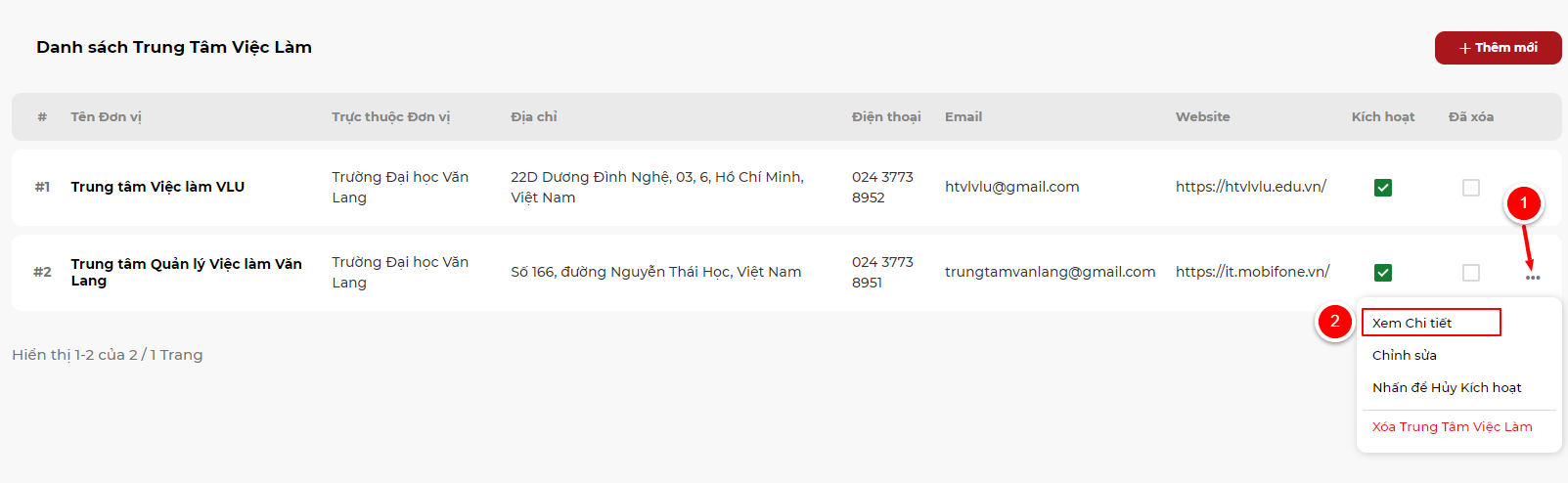1568x483 pixels.
Task: Select Xem Chi tiết from the context menu
Action: tap(1430, 323)
